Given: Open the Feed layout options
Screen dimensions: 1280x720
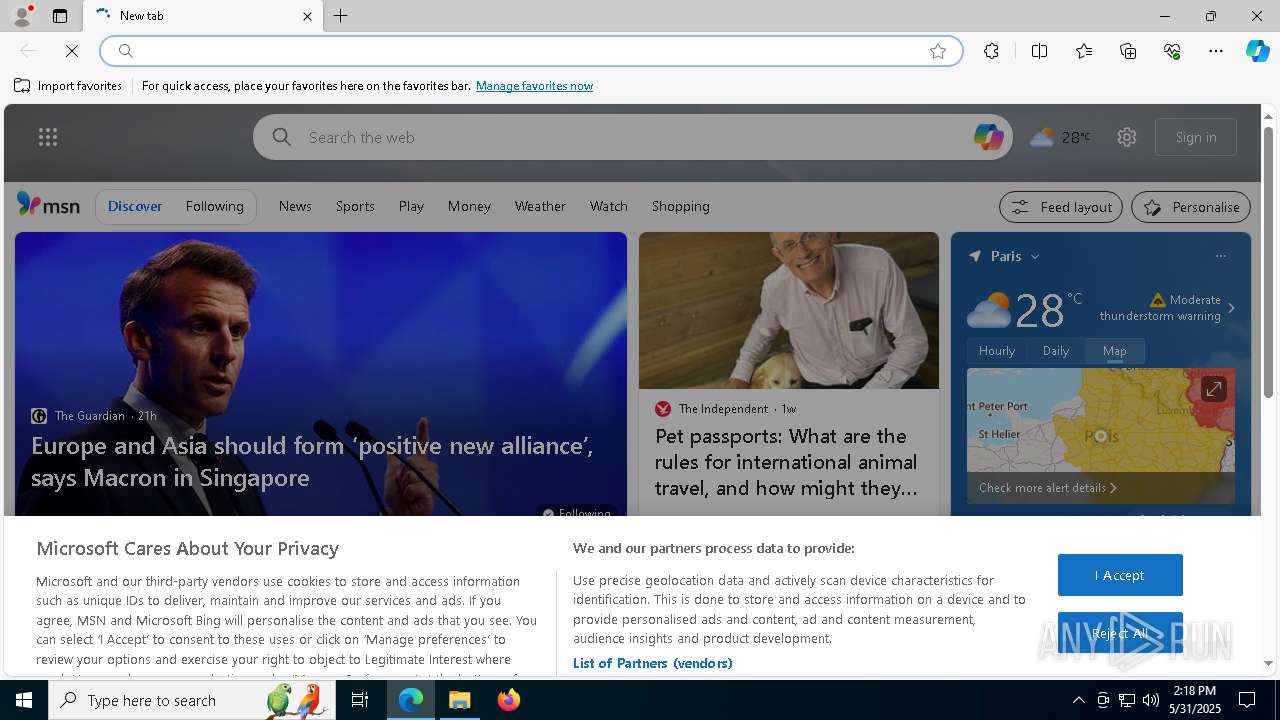Looking at the screenshot, I should click(1061, 207).
